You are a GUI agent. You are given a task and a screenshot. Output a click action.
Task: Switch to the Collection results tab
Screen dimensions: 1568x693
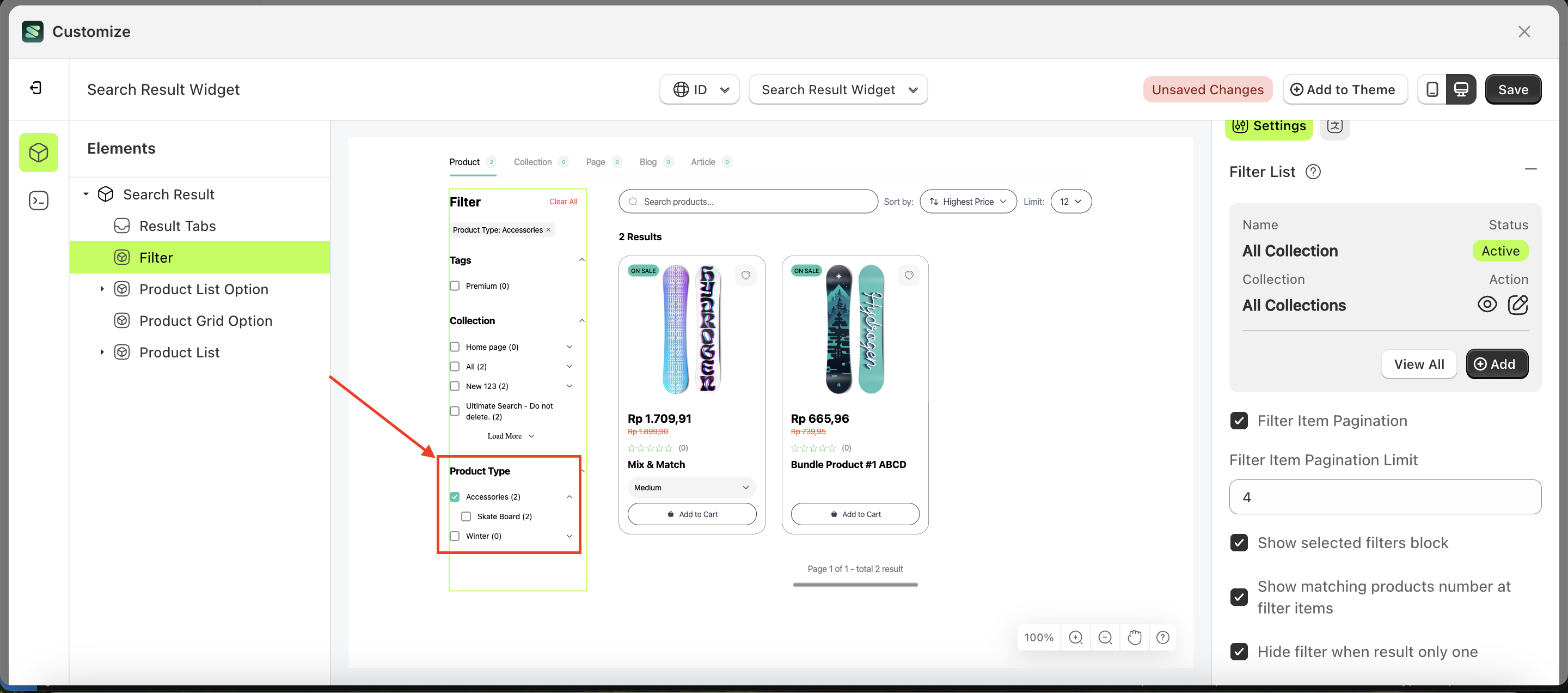point(532,162)
